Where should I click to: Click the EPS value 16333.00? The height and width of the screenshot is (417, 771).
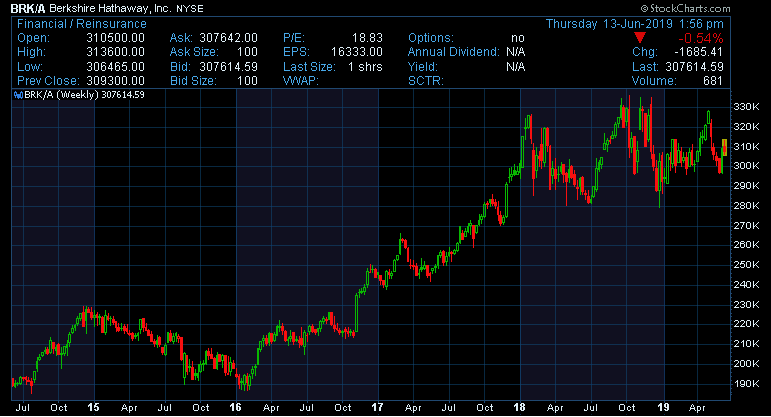[x=357, y=52]
